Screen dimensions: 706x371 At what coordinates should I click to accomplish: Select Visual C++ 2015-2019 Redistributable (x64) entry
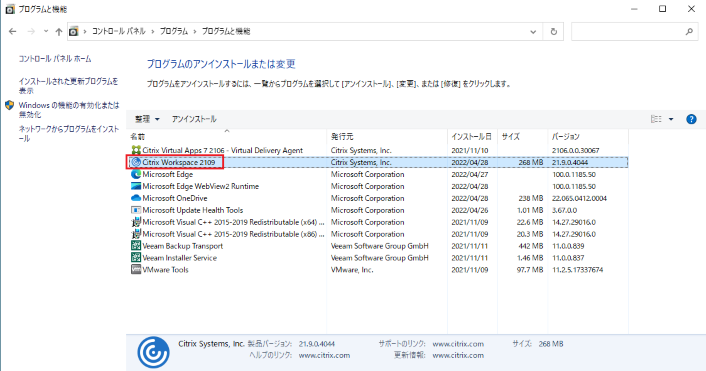click(377, 222)
